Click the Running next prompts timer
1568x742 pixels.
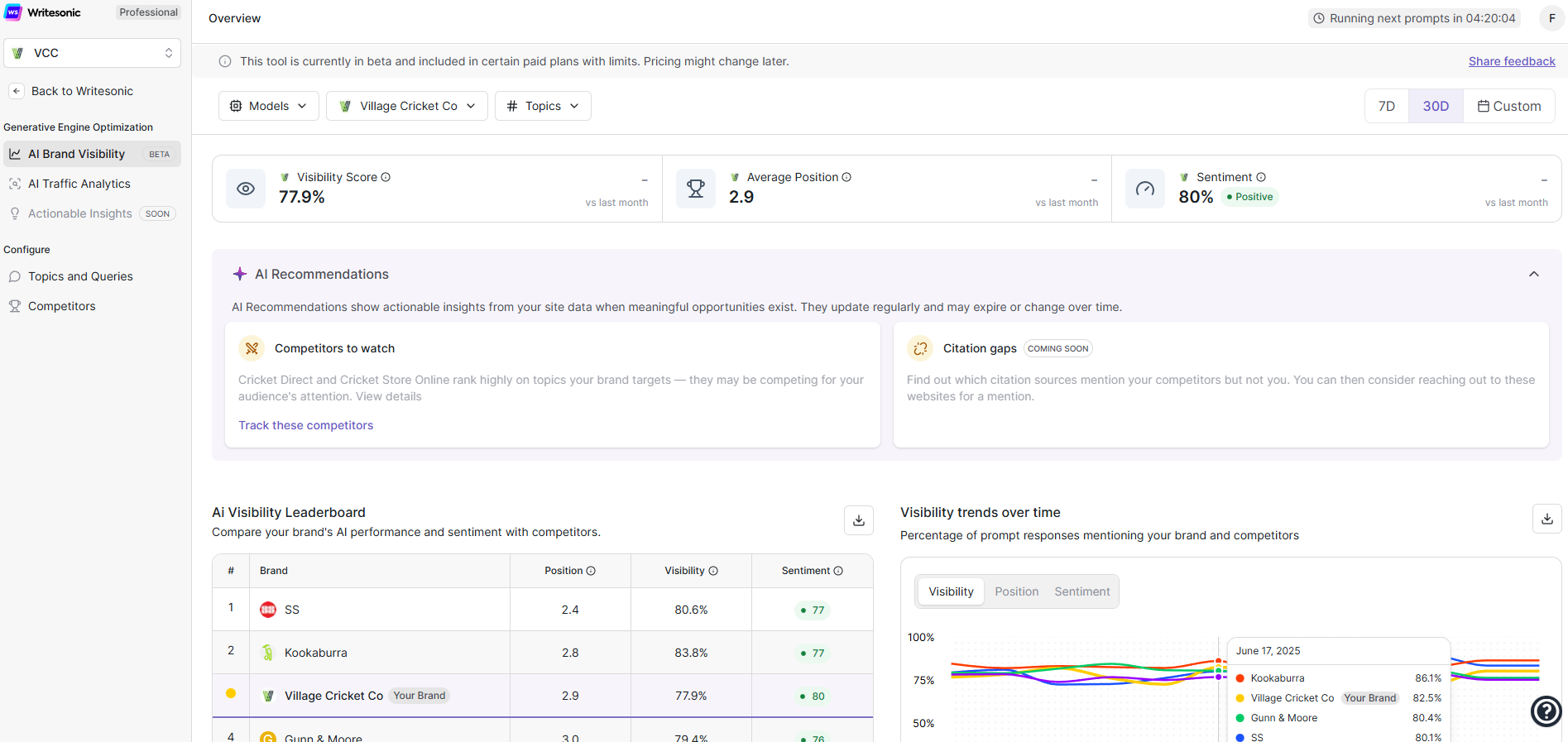point(1414,18)
